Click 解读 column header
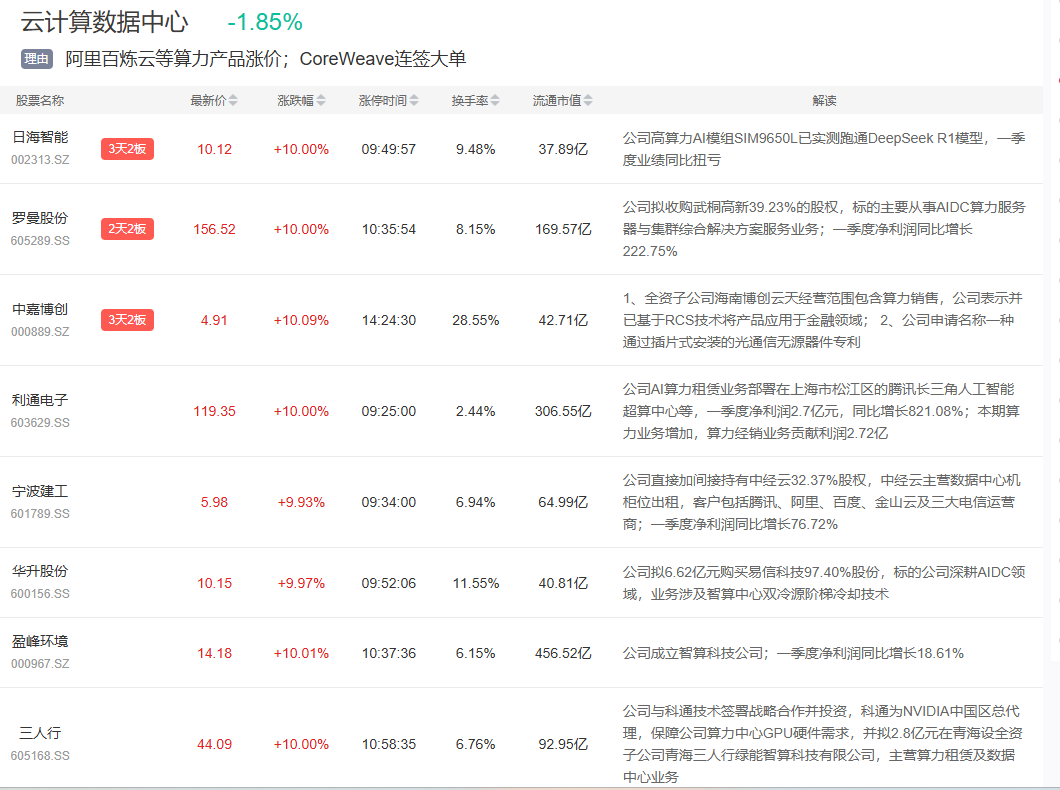This screenshot has width=1060, height=790. 824,101
